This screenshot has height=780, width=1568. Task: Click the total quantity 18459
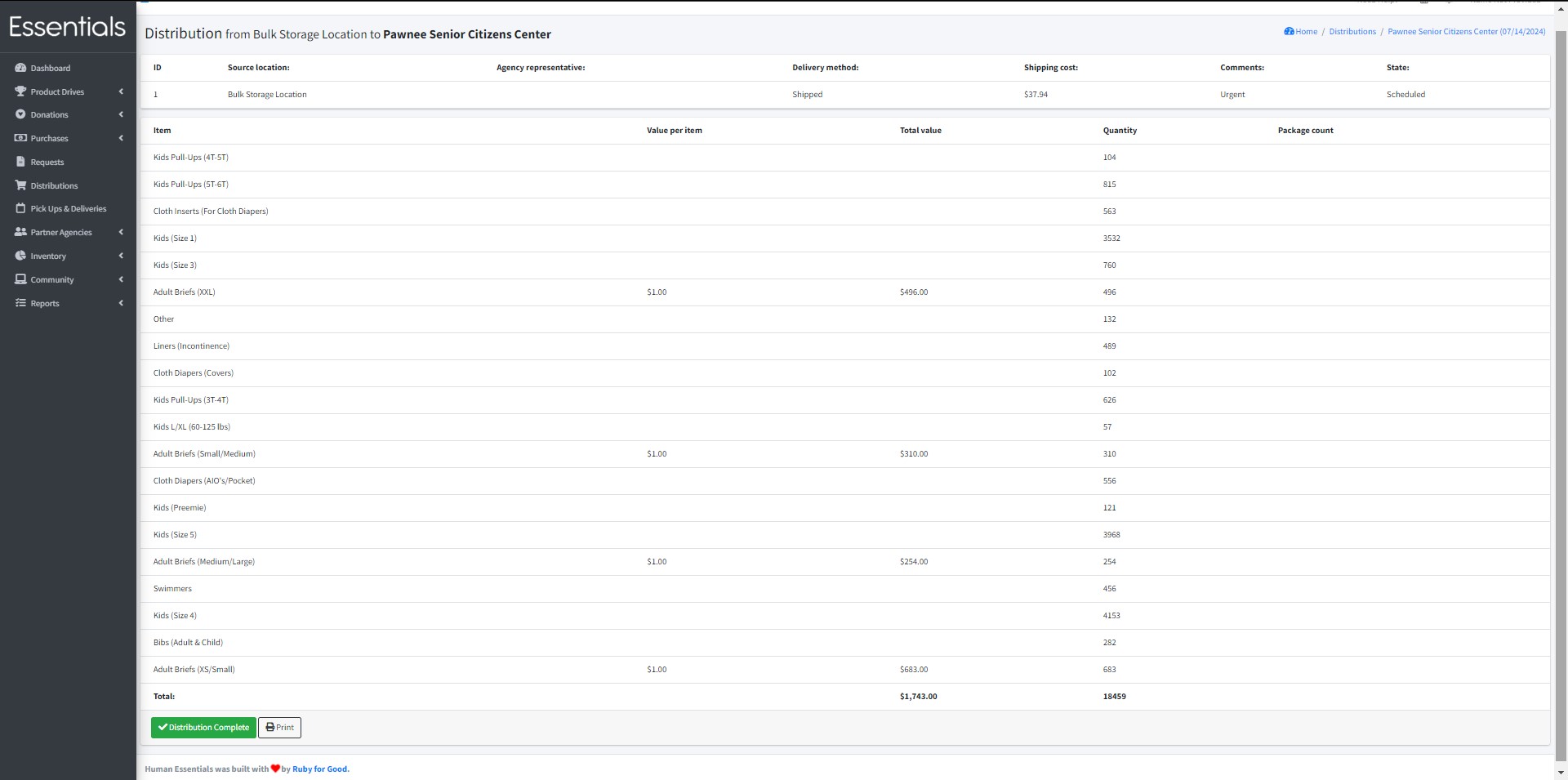click(x=1115, y=696)
